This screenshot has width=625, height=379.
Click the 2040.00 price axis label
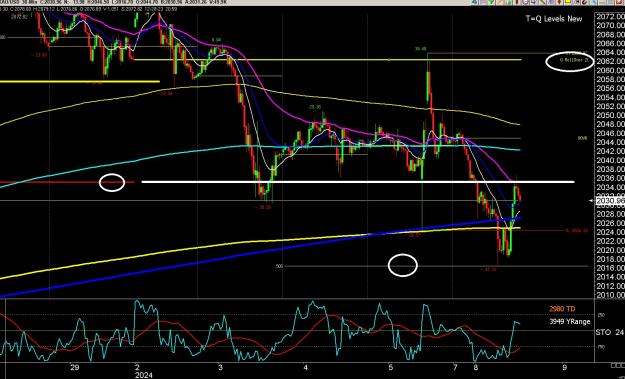coord(610,160)
